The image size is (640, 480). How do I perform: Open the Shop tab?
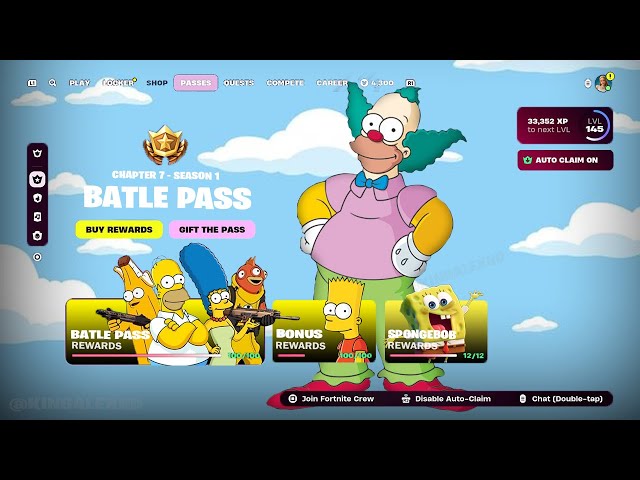(x=157, y=83)
